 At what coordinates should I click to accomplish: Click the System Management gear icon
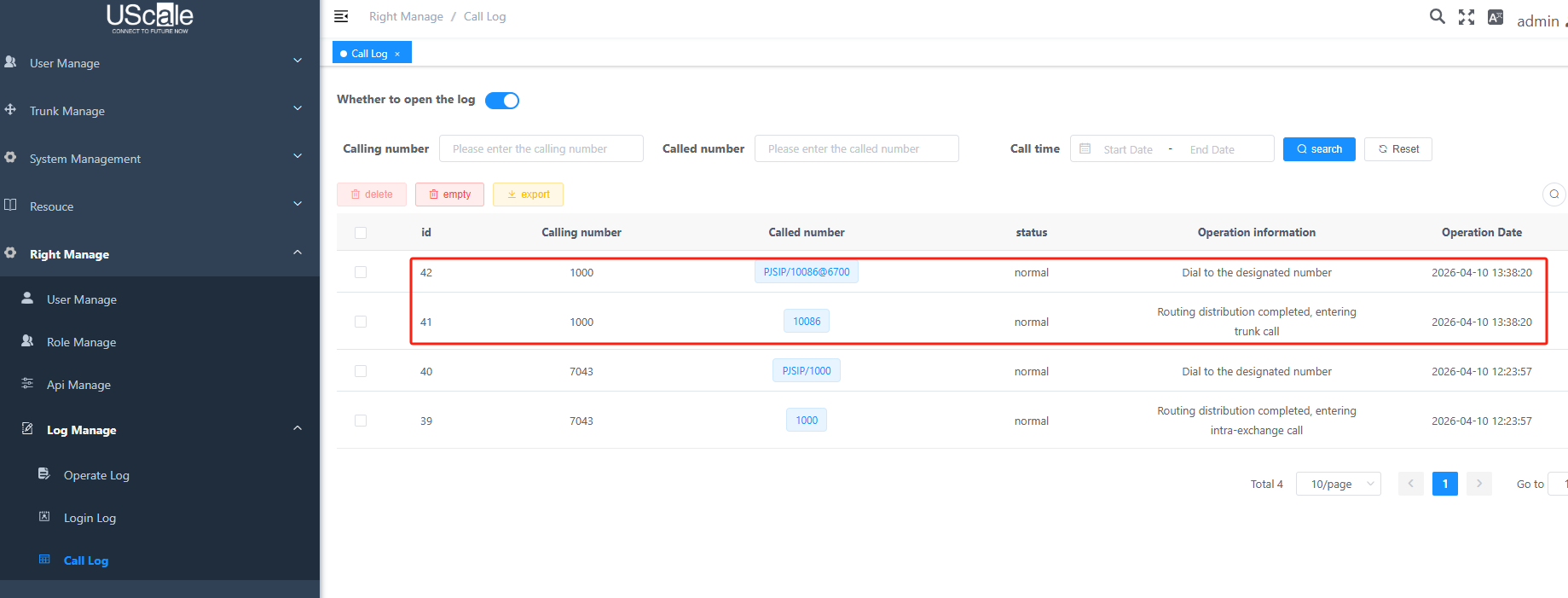[10, 157]
